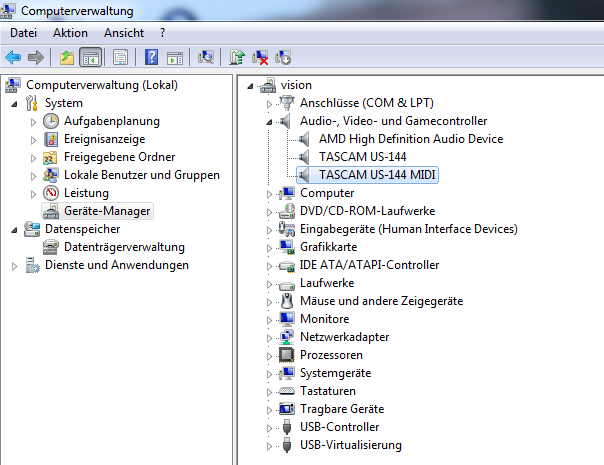The height and width of the screenshot is (465, 604).
Task: Toggle the Show/Hide console tree button
Action: click(x=91, y=57)
